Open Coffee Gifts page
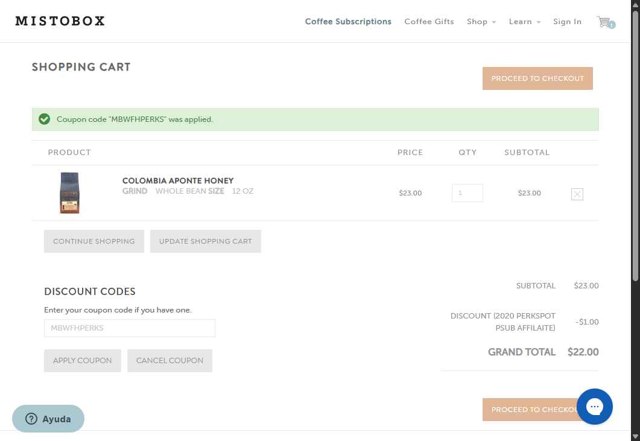The height and width of the screenshot is (441, 640). [429, 22]
